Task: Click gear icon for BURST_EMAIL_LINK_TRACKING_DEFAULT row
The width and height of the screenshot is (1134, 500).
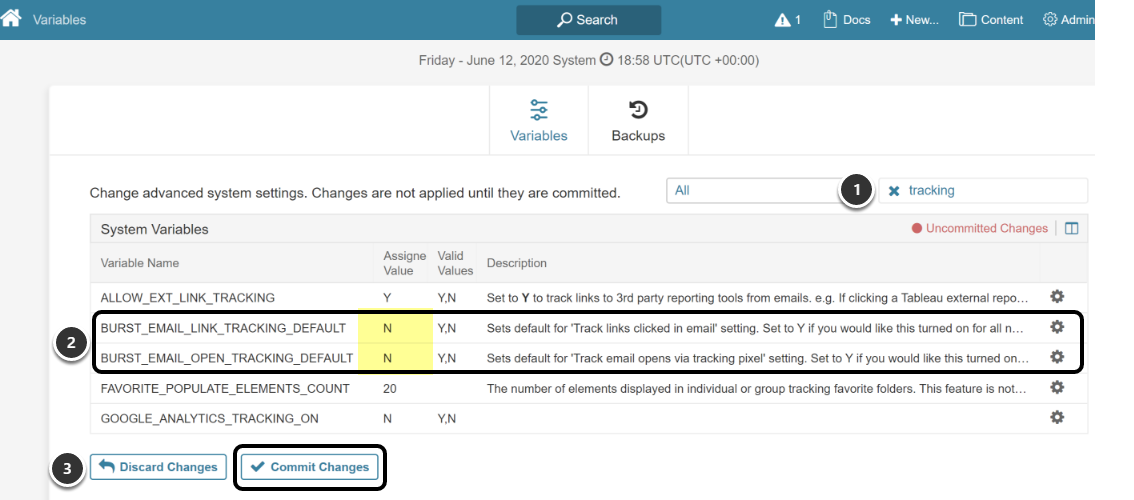Action: click(x=1057, y=327)
